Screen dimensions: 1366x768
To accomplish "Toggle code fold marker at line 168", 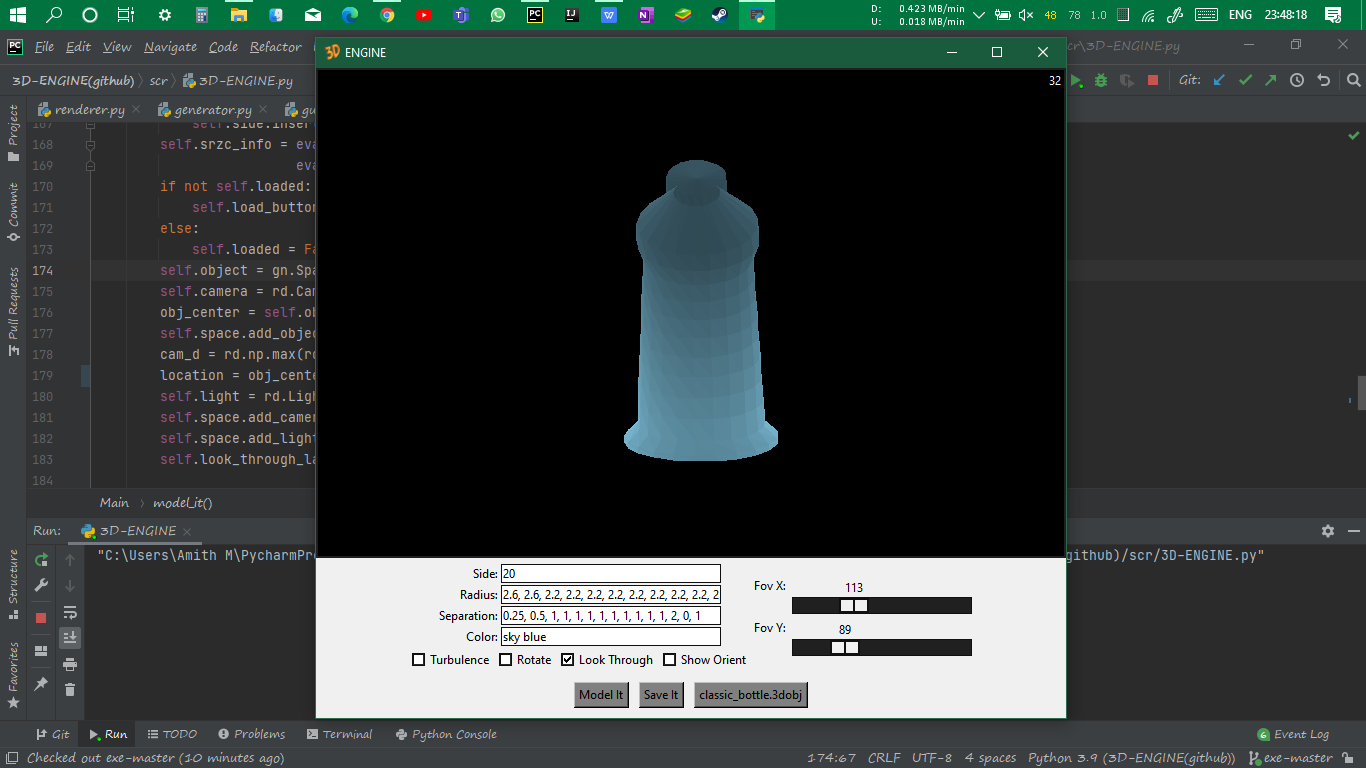I will click(90, 144).
